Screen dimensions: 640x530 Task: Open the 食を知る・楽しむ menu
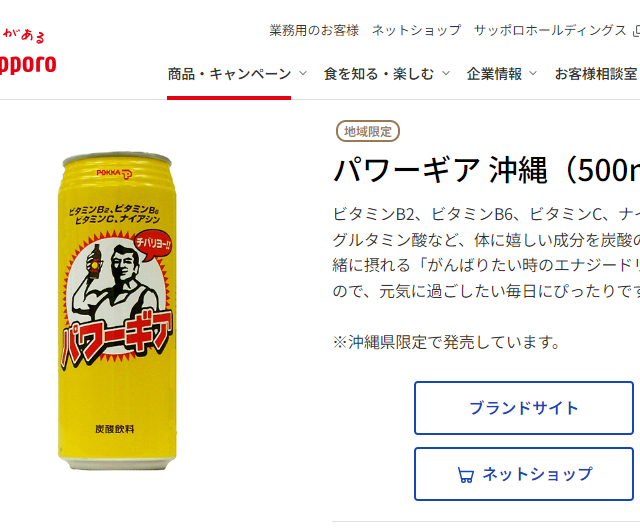pyautogui.click(x=379, y=74)
